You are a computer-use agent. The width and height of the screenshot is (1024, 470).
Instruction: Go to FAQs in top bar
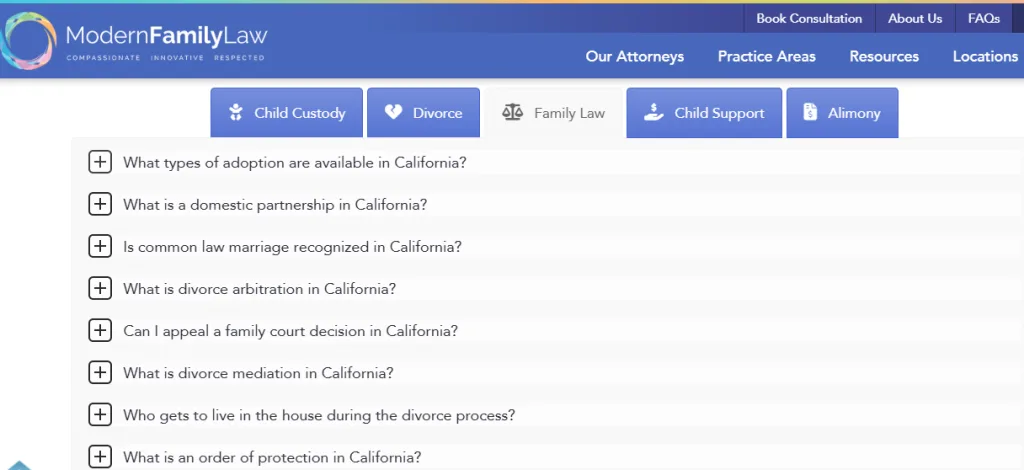tap(984, 18)
